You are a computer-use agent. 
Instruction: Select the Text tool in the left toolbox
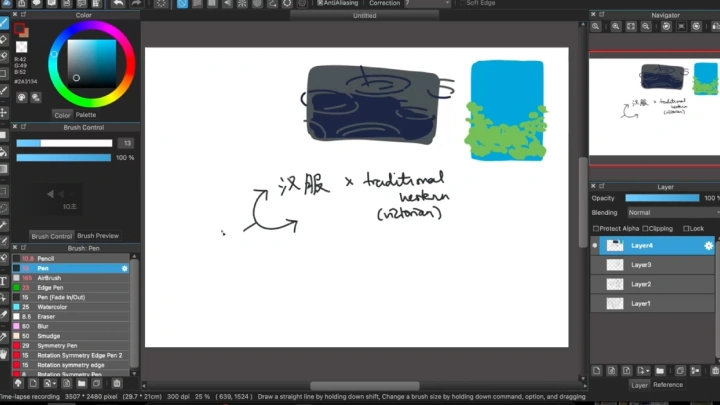pyautogui.click(x=4, y=281)
